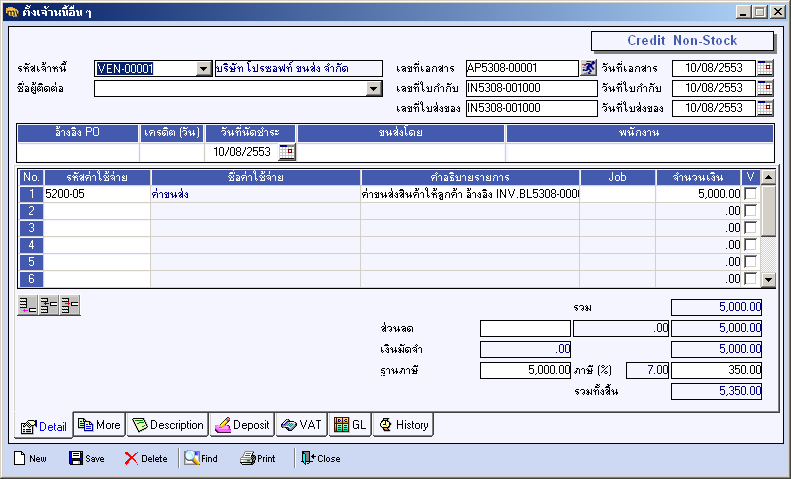791x479 pixels.
Task: Click the เลขที่เอกสาร field AP5308-00001
Action: click(522, 68)
